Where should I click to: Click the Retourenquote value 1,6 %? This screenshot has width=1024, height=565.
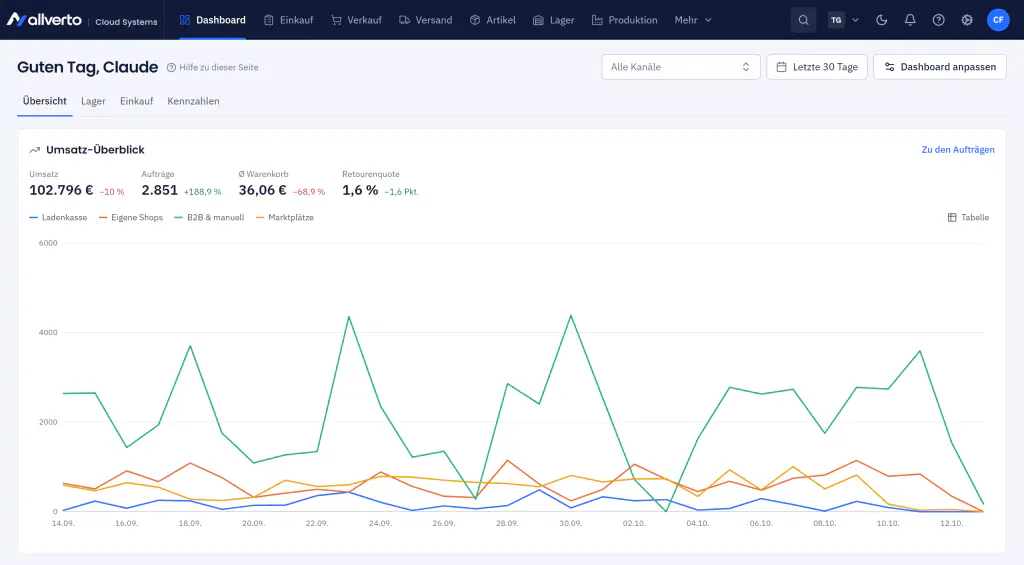pos(360,190)
